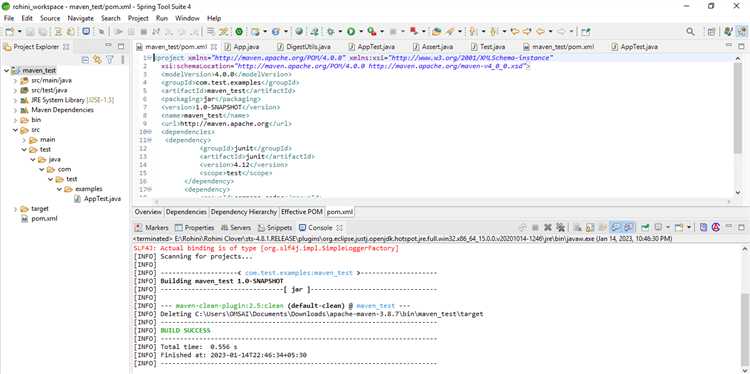Open the File menu
This screenshot has height=374, width=750.
point(9,18)
